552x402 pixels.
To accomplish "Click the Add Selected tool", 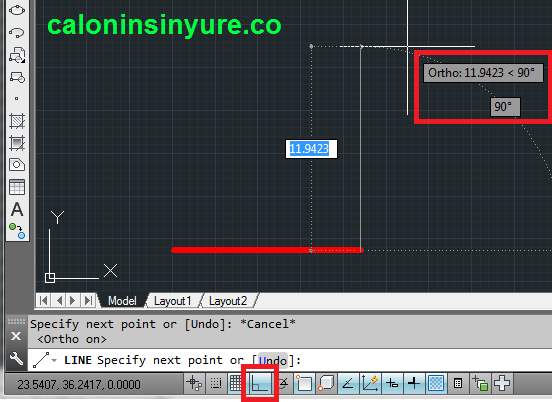I will click(17, 231).
